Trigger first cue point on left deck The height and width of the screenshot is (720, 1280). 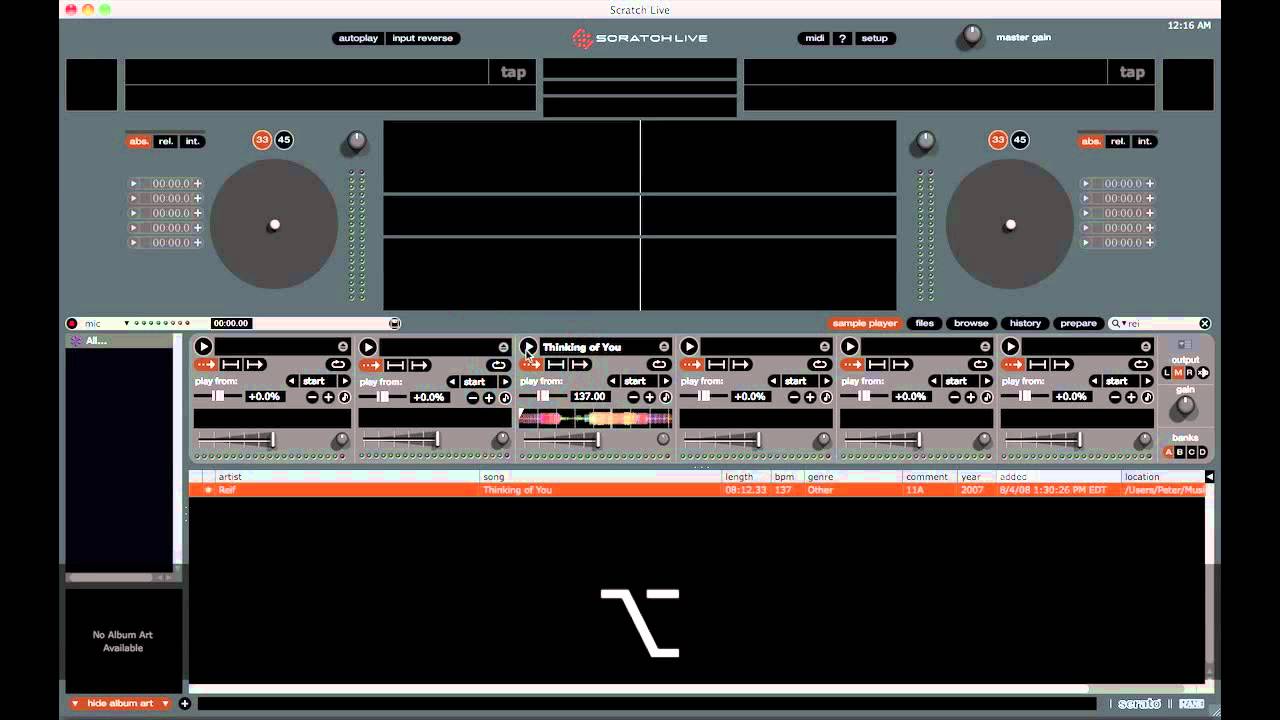click(134, 184)
